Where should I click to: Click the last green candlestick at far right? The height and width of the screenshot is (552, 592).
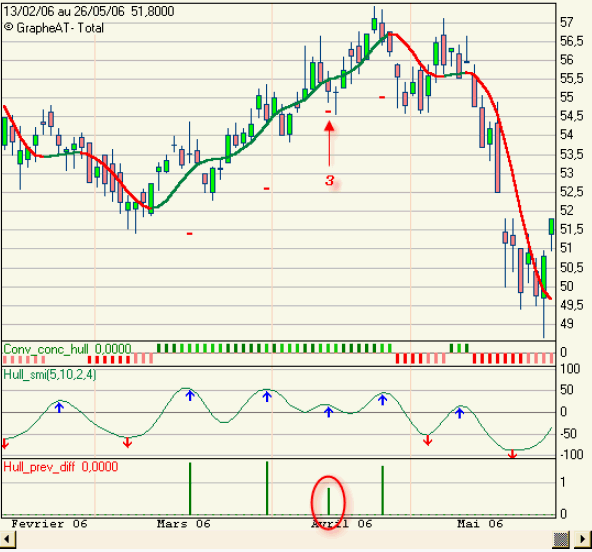pyautogui.click(x=552, y=227)
